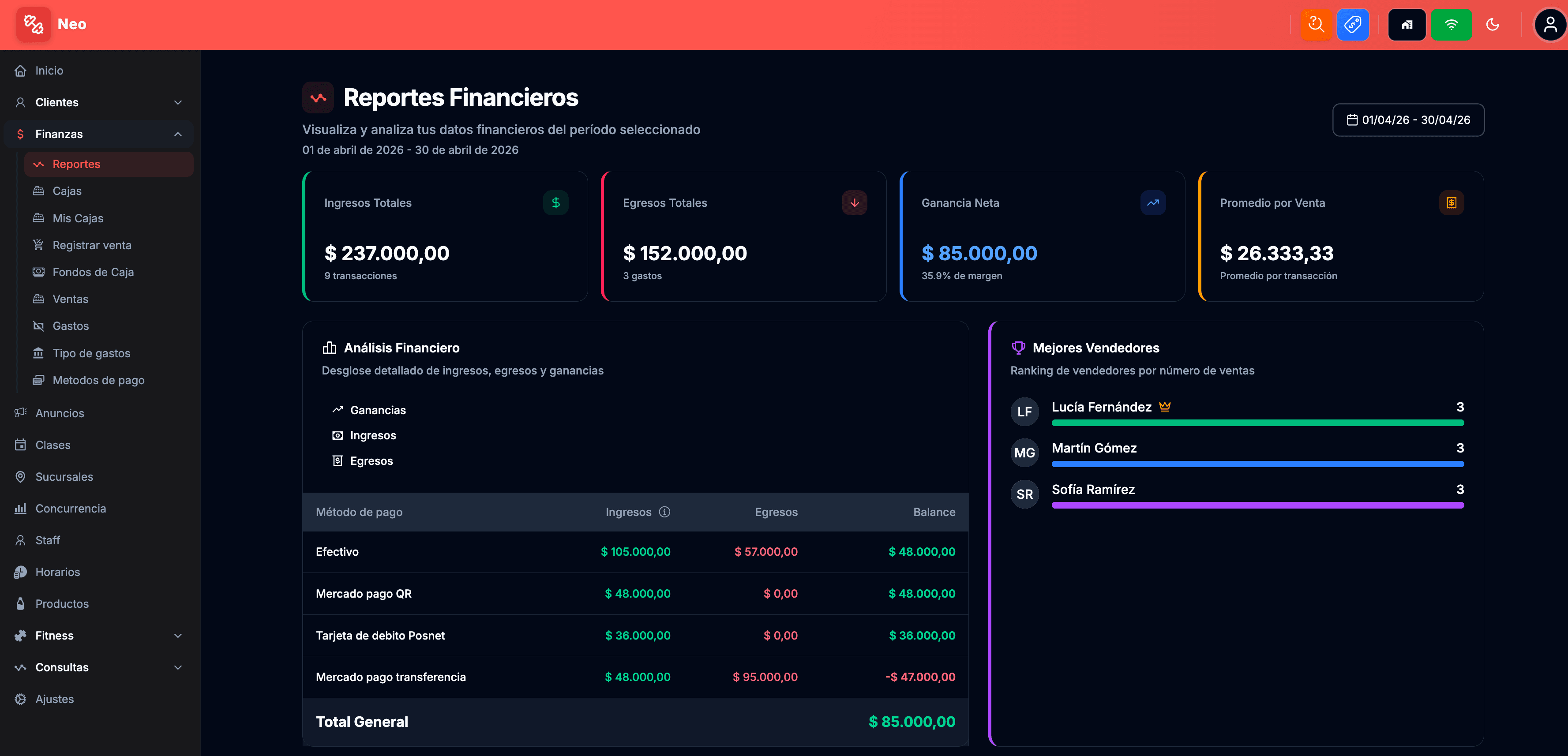
Task: Click Lucía Fernández's green progress bar
Action: point(1257,423)
